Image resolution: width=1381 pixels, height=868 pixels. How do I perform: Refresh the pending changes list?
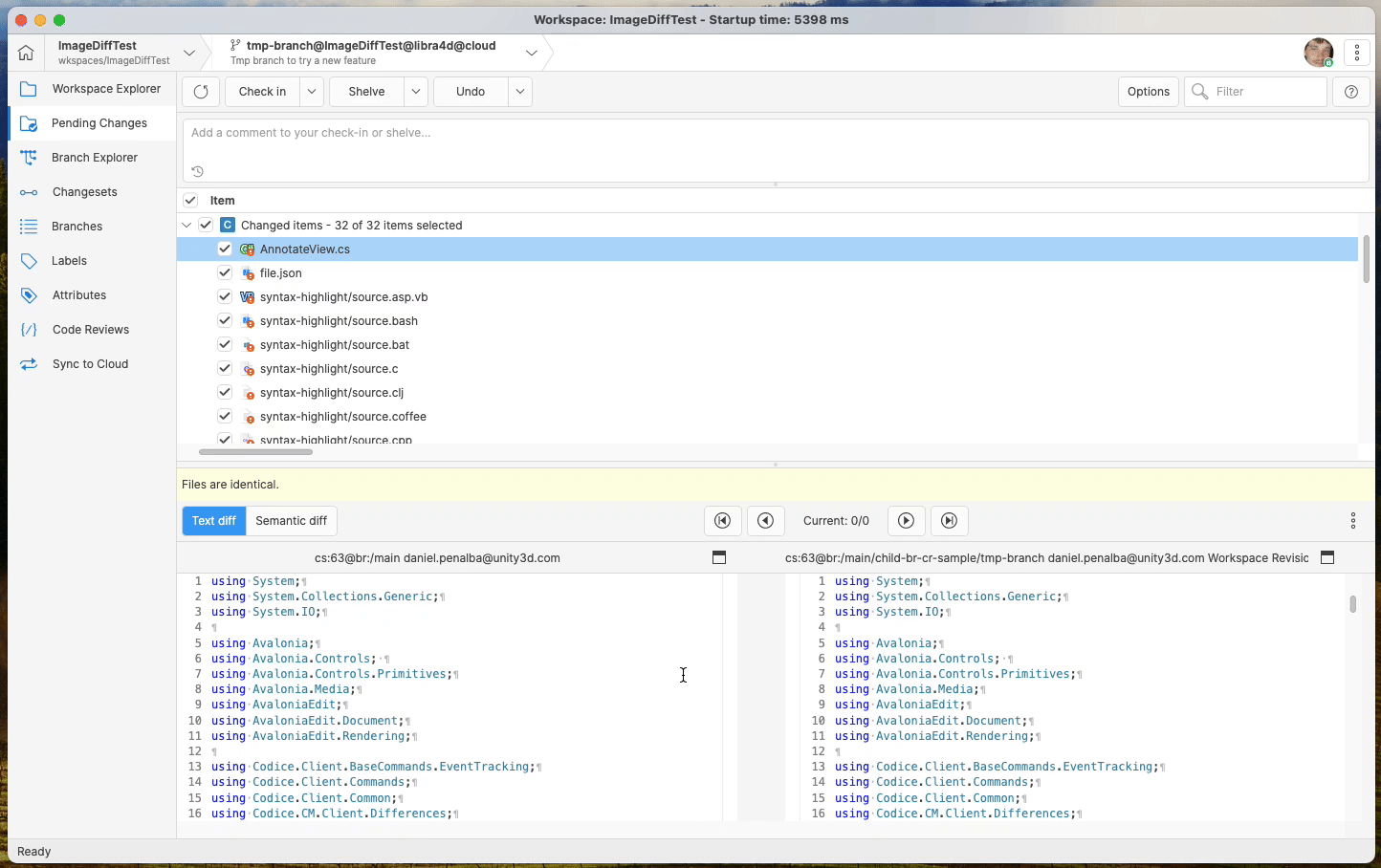(x=200, y=92)
